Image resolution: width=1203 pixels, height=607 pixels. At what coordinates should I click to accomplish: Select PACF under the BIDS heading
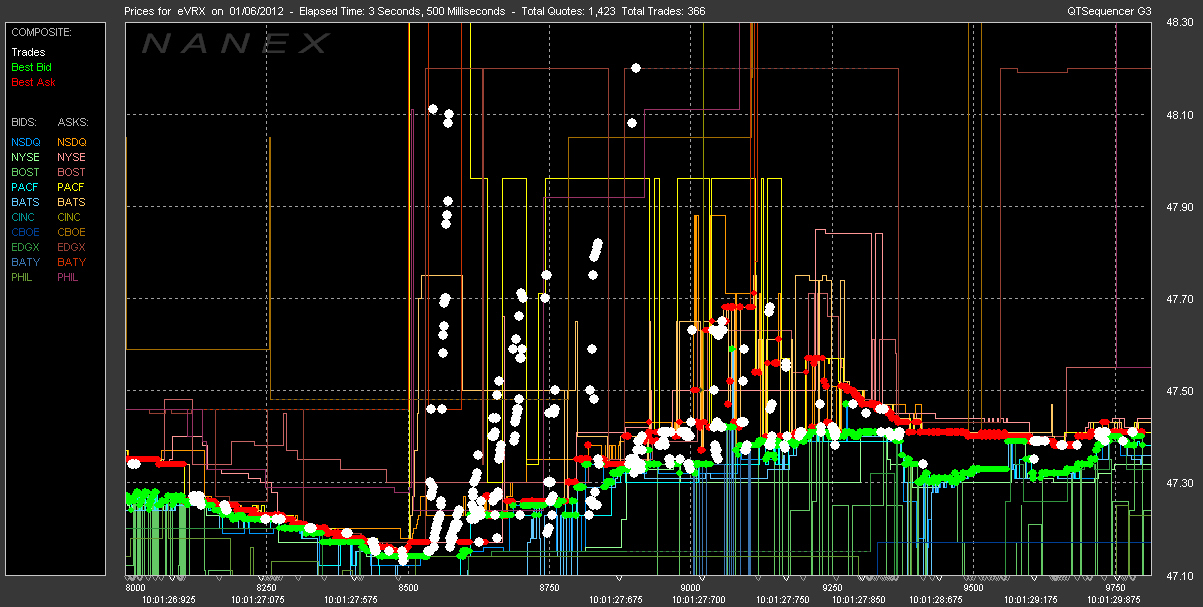pos(25,187)
